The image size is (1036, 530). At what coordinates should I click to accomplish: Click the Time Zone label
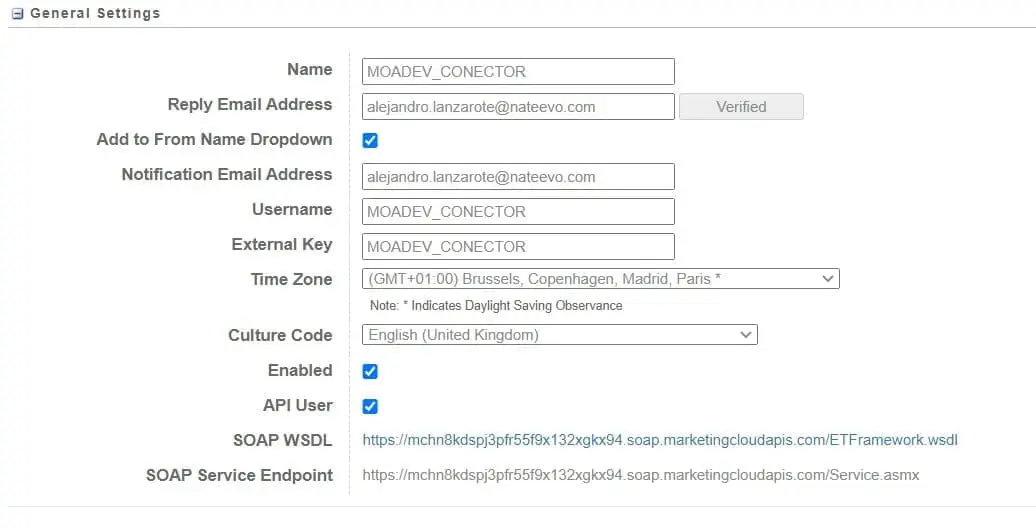291,280
